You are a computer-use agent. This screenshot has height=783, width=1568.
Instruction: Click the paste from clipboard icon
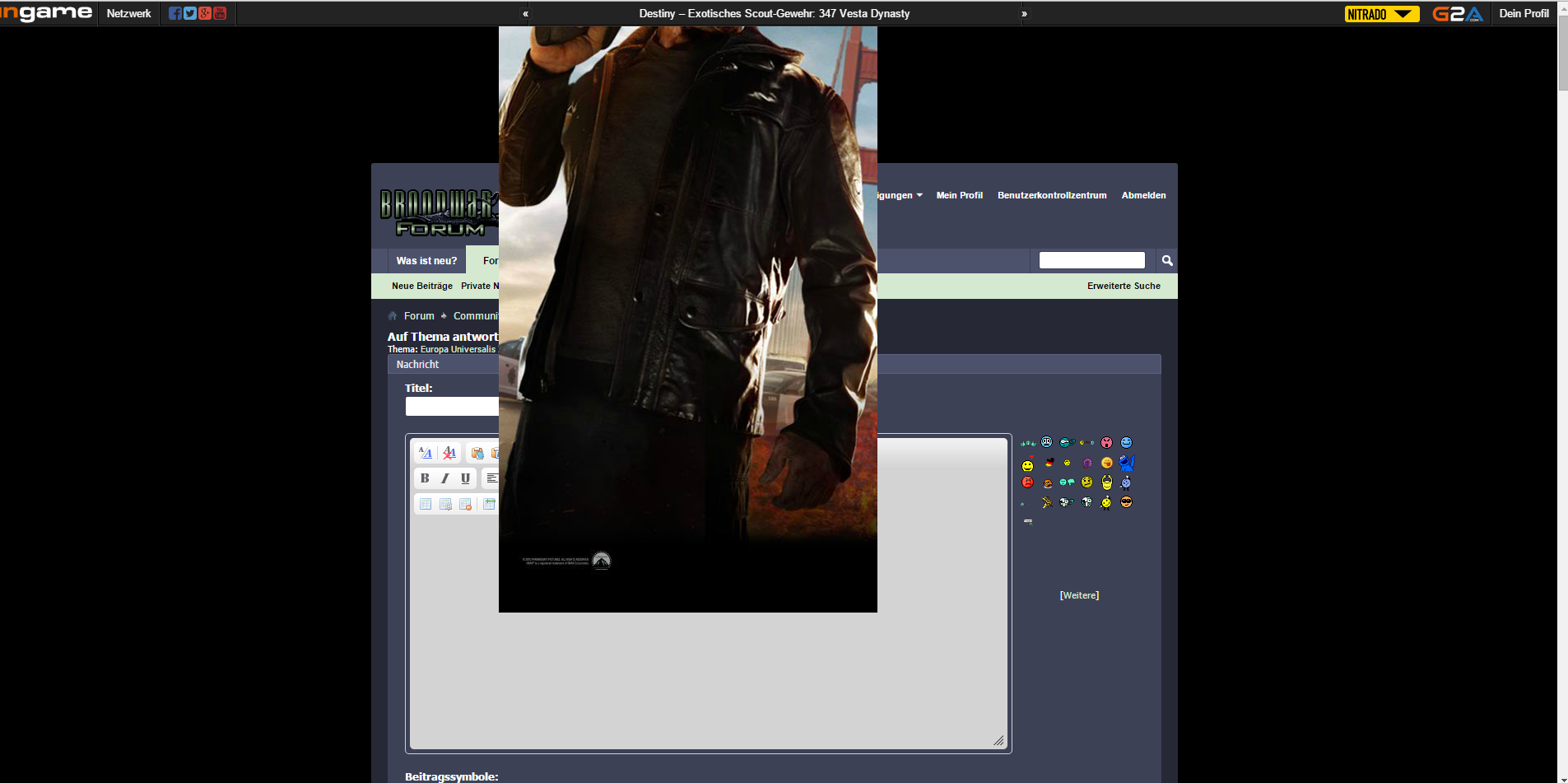[477, 453]
